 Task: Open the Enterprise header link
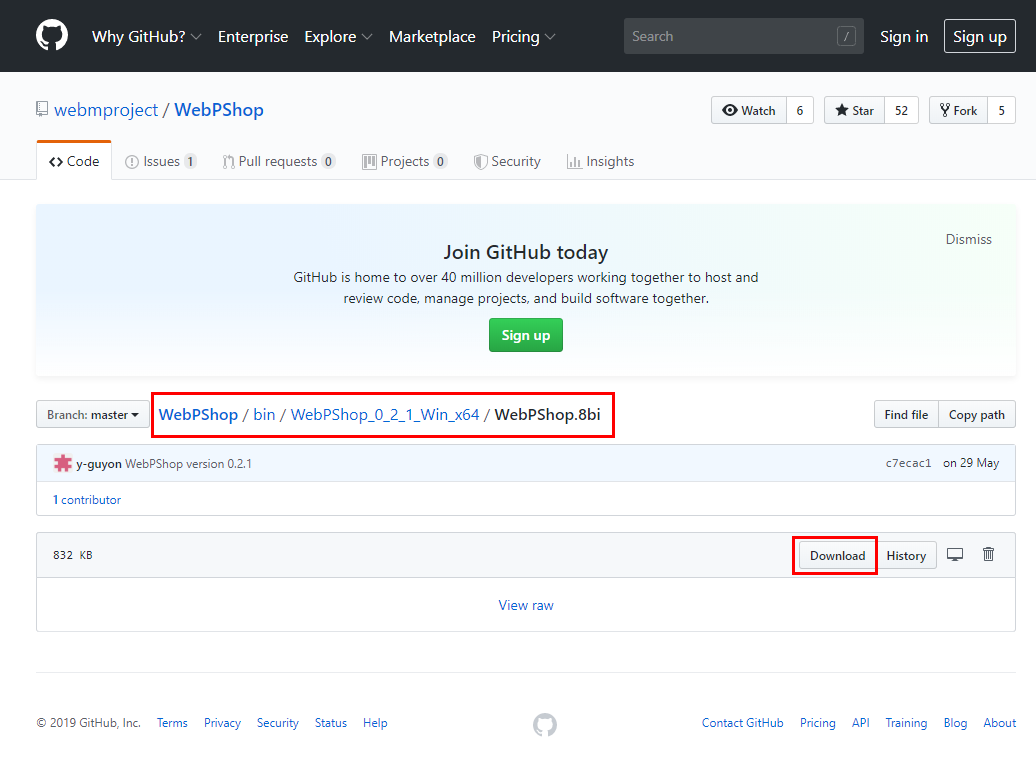[x=253, y=36]
